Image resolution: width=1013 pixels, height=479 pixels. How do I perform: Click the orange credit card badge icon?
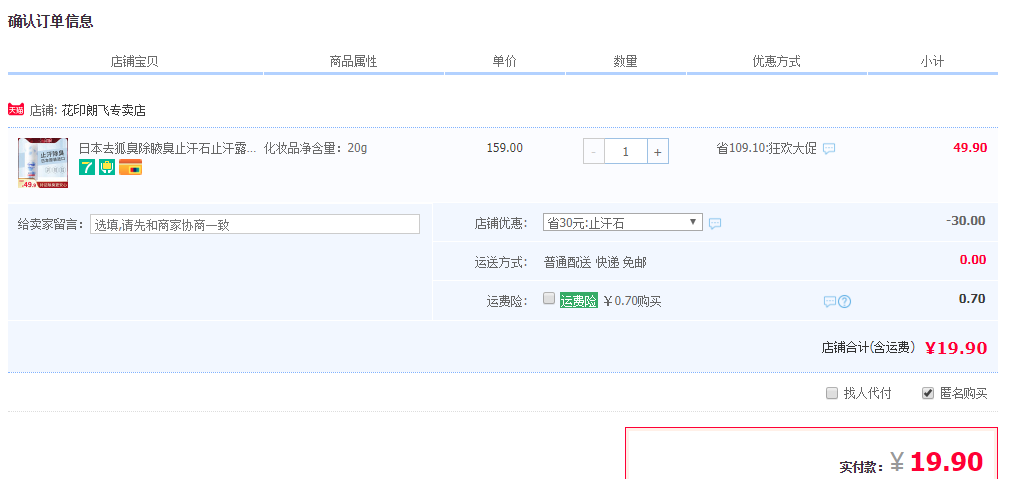click(x=131, y=167)
